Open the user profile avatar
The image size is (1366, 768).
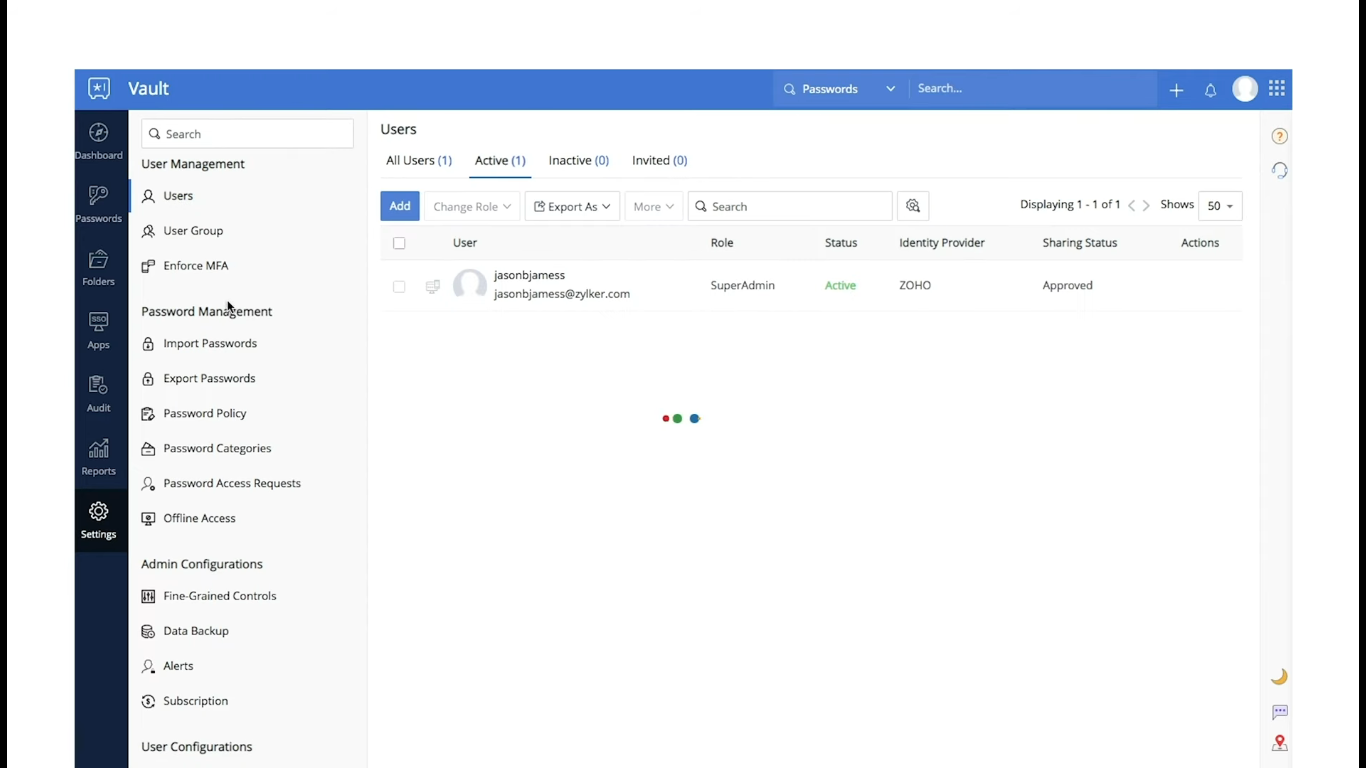click(1245, 89)
